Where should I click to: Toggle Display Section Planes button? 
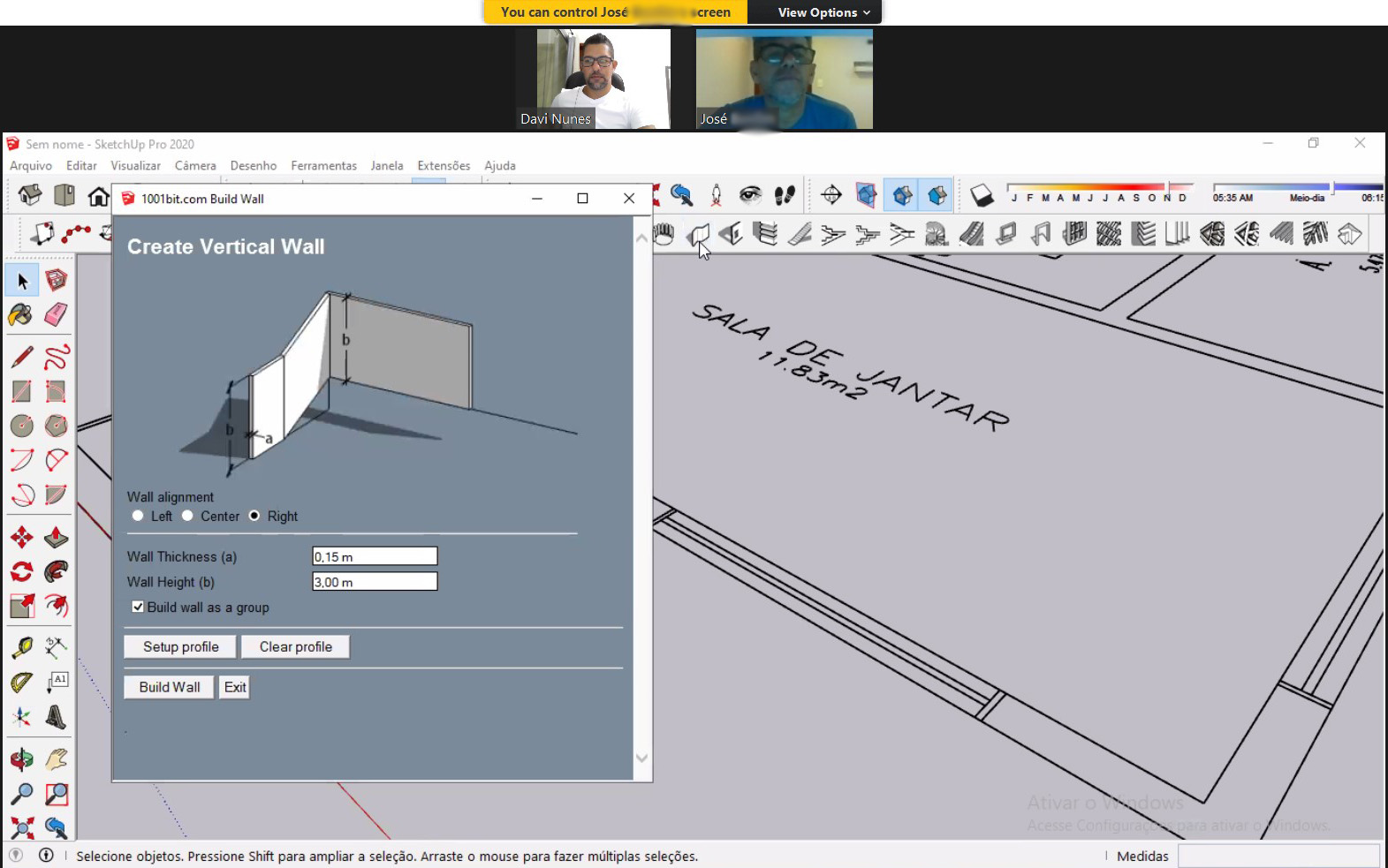pos(867,195)
